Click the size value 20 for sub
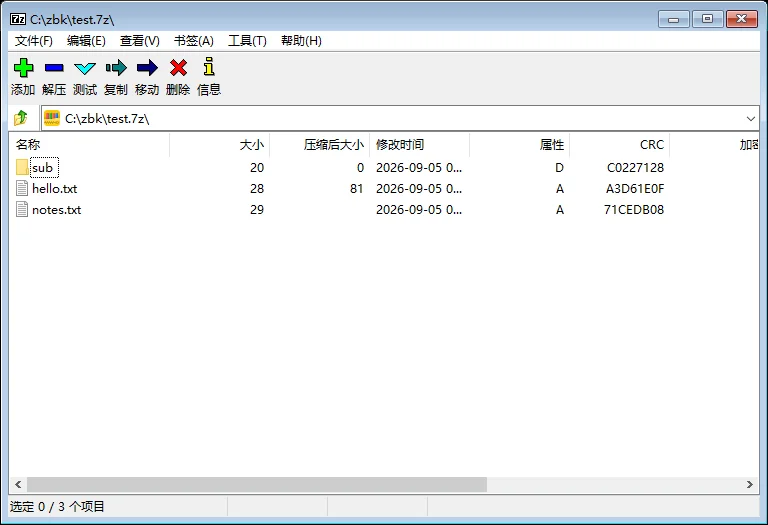The height and width of the screenshot is (525, 768). (257, 167)
